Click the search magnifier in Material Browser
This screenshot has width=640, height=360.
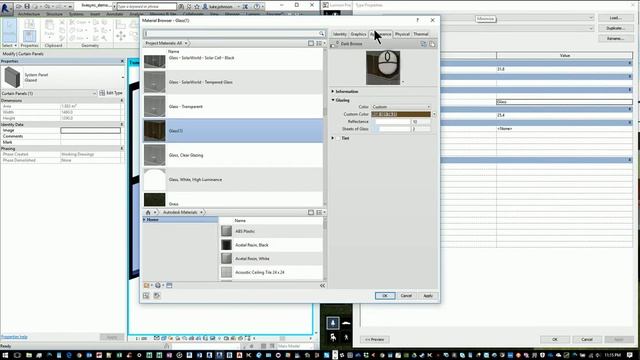pyautogui.click(x=321, y=33)
